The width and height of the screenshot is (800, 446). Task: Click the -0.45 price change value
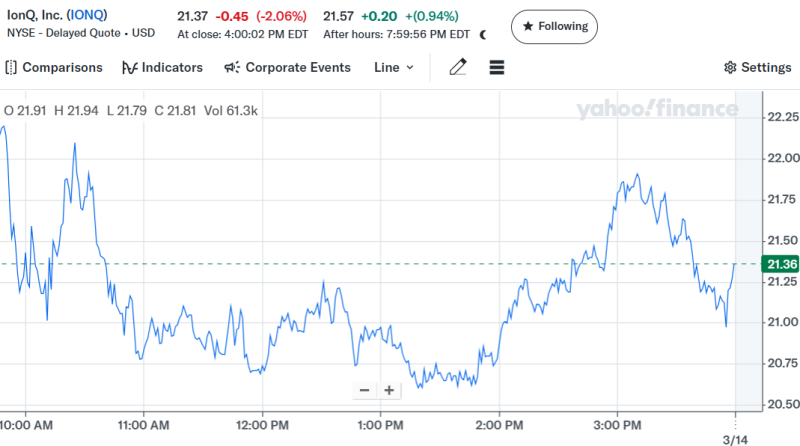[232, 16]
